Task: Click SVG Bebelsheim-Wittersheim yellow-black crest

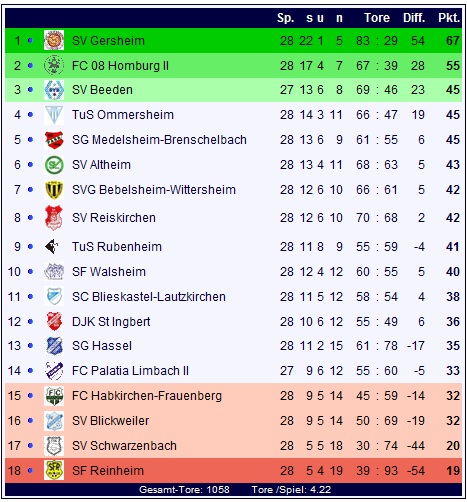Action: 54,190
